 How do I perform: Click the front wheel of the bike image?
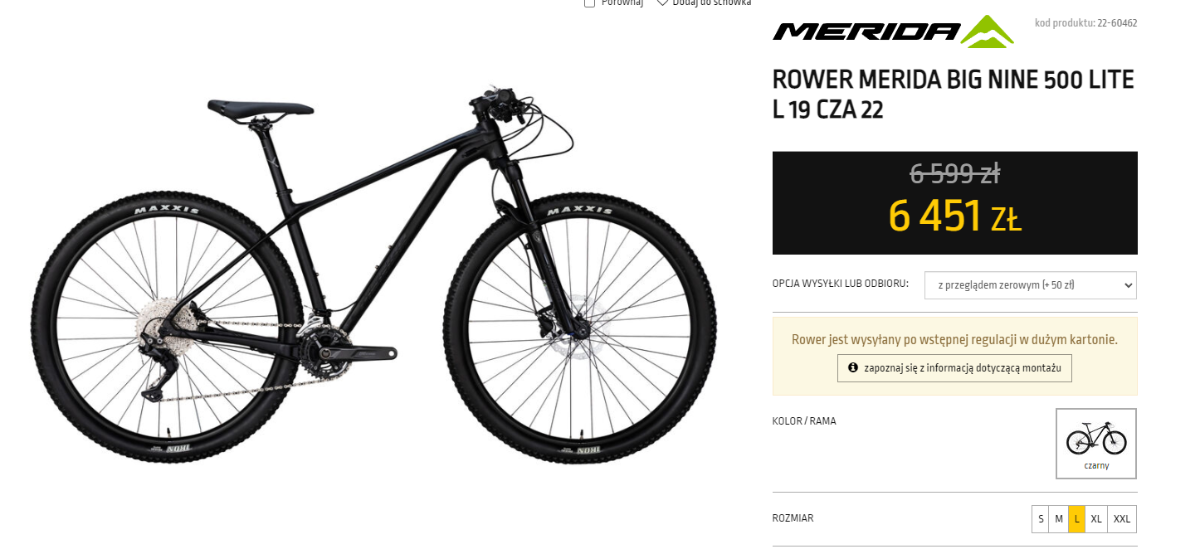580,330
